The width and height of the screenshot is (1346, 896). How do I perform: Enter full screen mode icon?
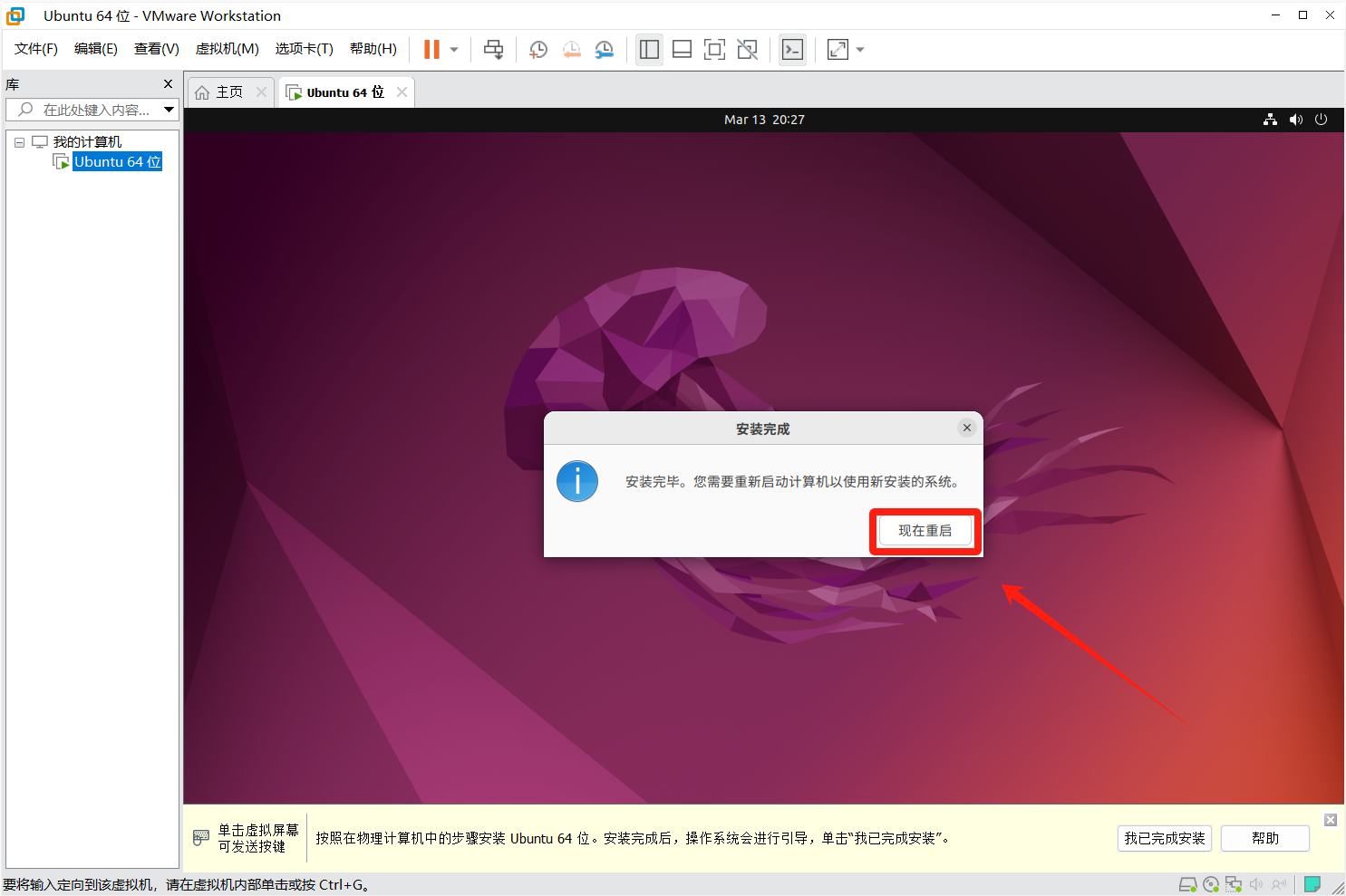(714, 50)
